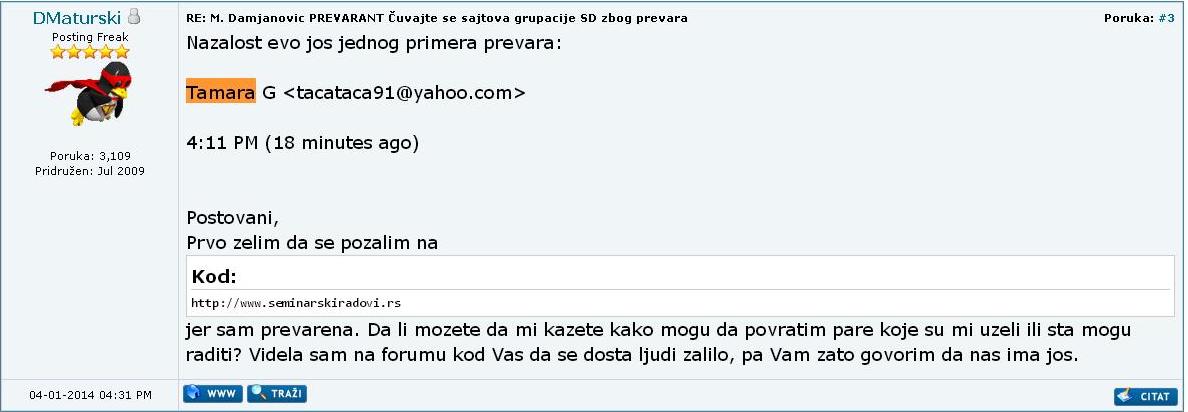Click the paragraph beginning jer sam prevarena

658,342
